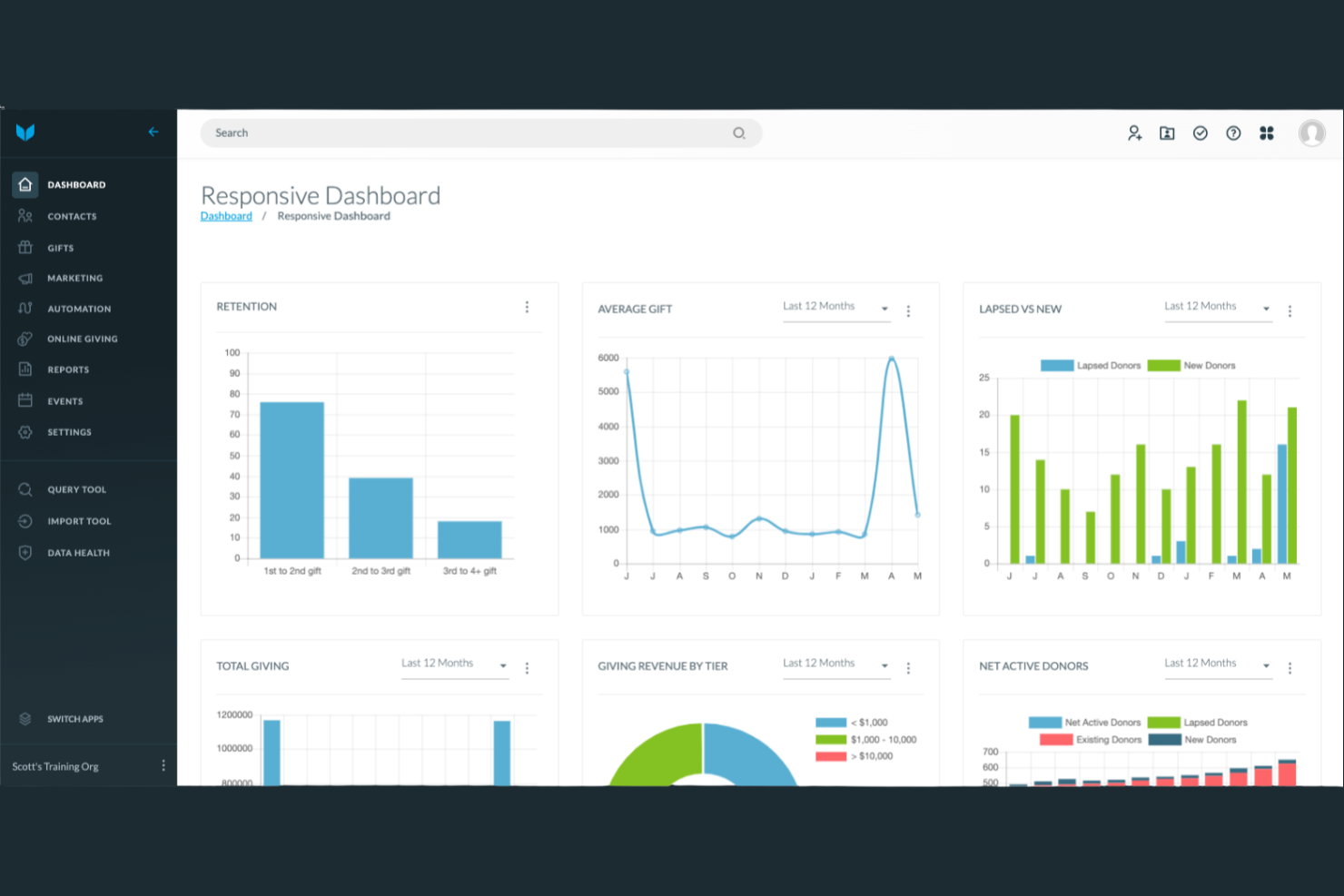Open the Help question-mark icon
Screen dimensions: 1344x896
pyautogui.click(x=1233, y=133)
